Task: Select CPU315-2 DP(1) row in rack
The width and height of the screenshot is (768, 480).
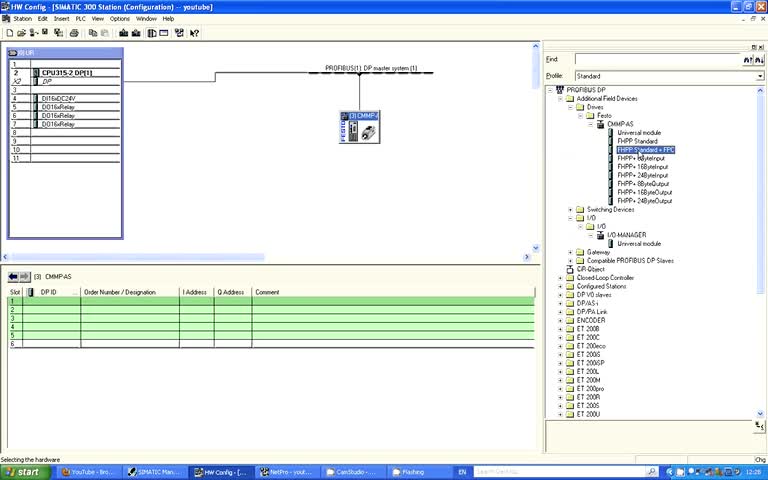Action: click(65, 72)
